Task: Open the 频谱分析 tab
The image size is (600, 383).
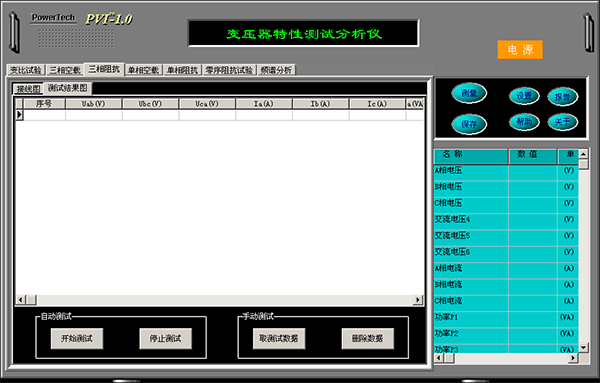Action: point(276,70)
